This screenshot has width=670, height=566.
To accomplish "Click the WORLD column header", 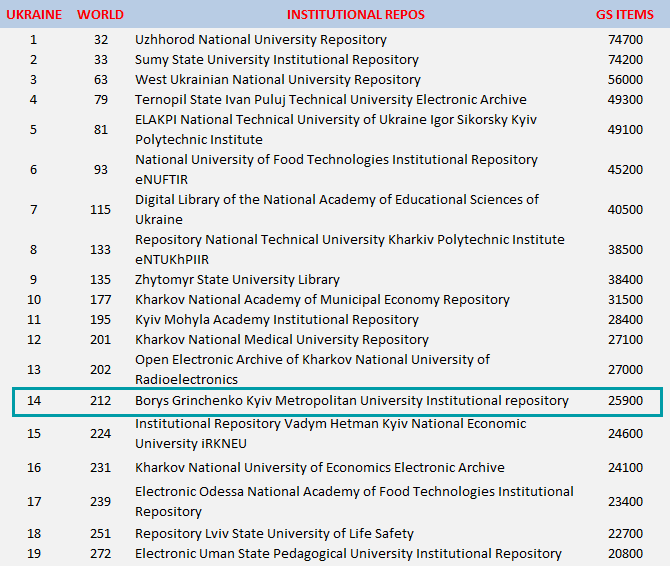I will tap(100, 15).
